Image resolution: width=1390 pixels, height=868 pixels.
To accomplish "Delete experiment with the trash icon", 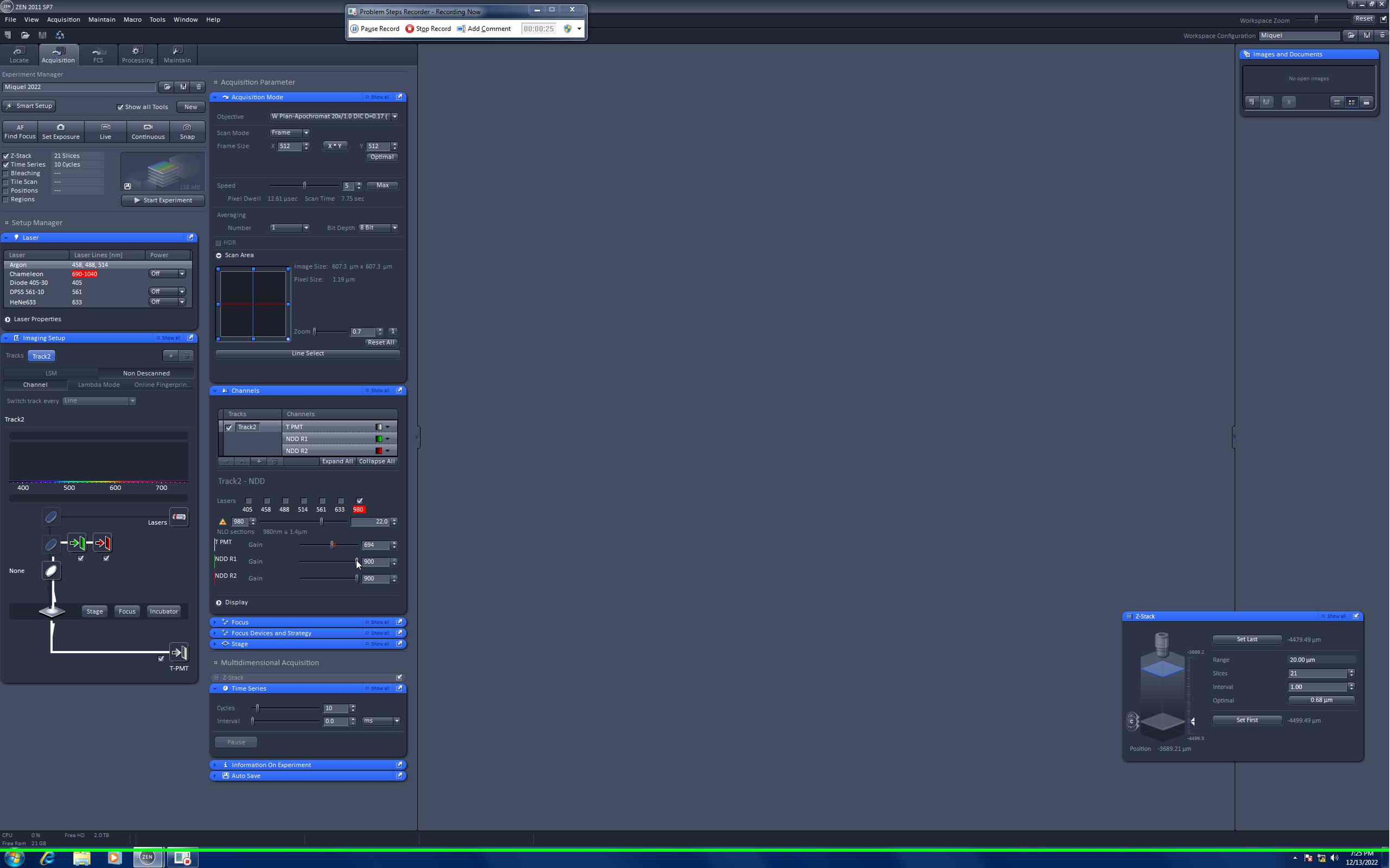I will pos(199,87).
